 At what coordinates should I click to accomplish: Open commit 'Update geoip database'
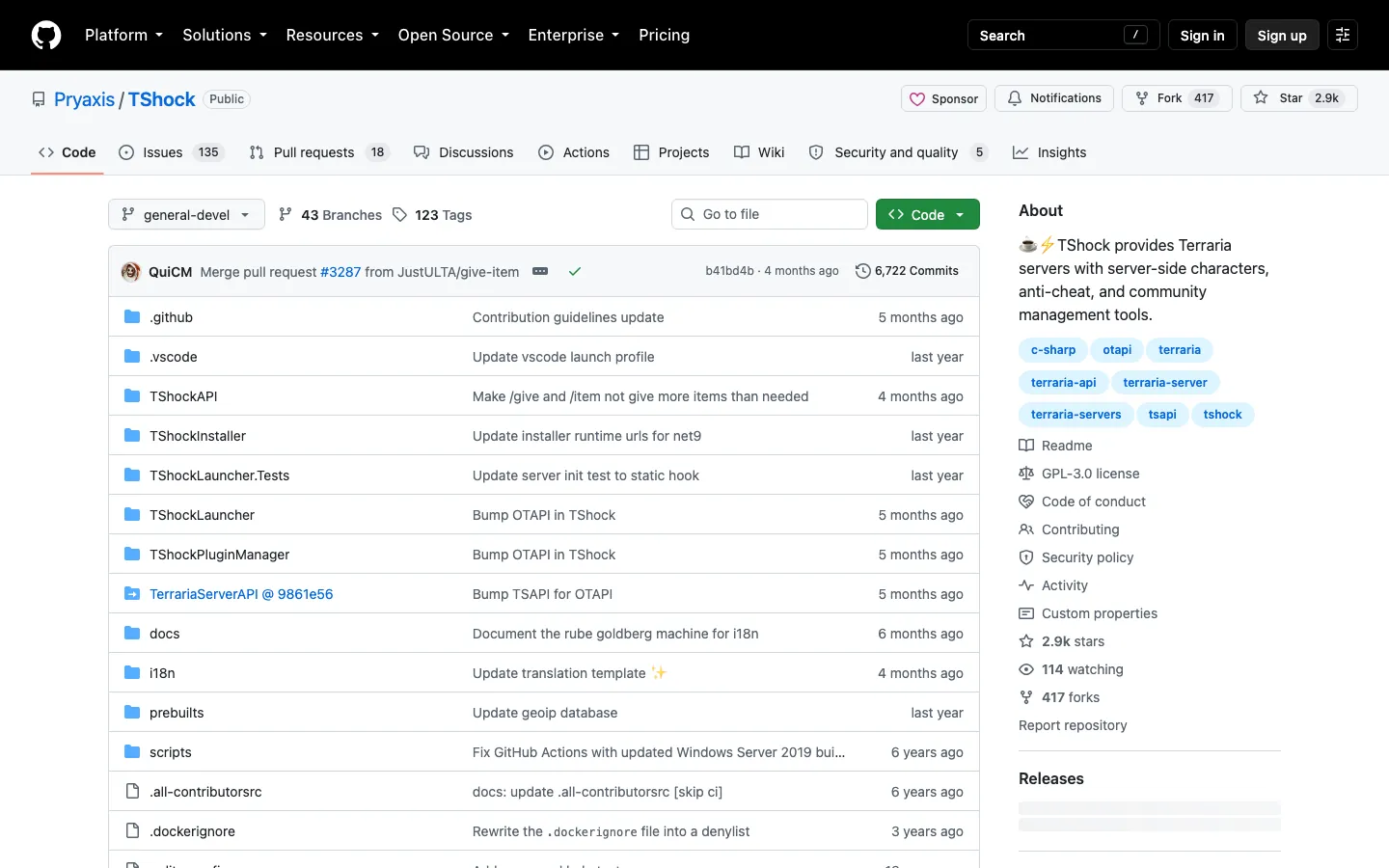point(545,713)
